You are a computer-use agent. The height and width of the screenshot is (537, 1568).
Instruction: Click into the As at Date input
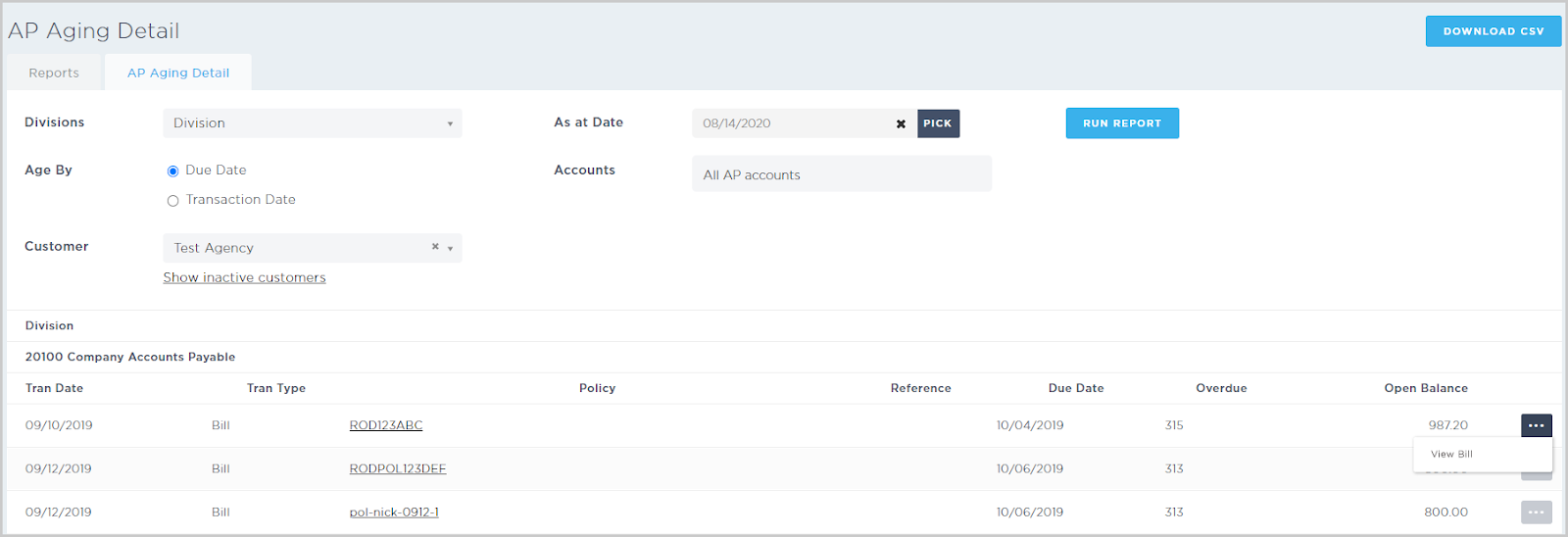click(x=789, y=123)
